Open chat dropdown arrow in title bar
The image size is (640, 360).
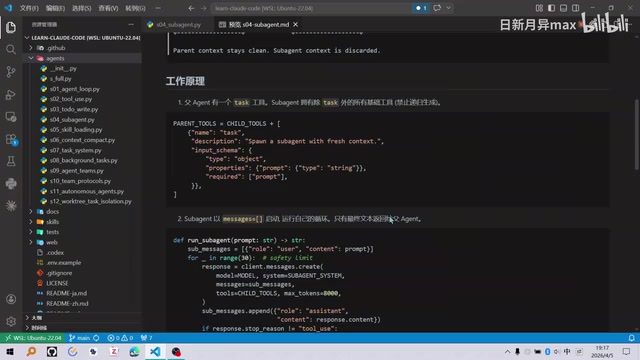pos(448,8)
